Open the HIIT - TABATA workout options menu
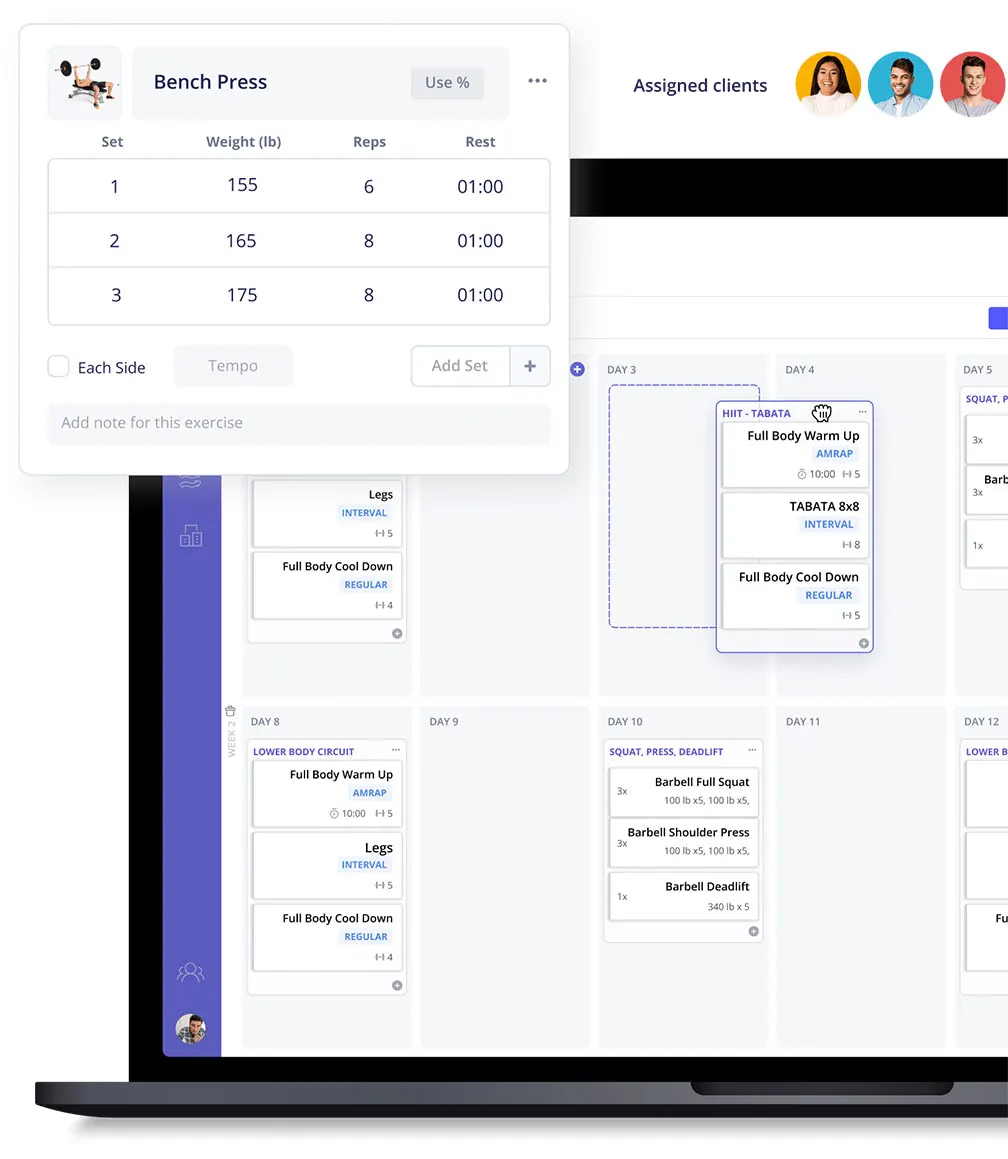Image resolution: width=1008 pixels, height=1159 pixels. (862, 412)
